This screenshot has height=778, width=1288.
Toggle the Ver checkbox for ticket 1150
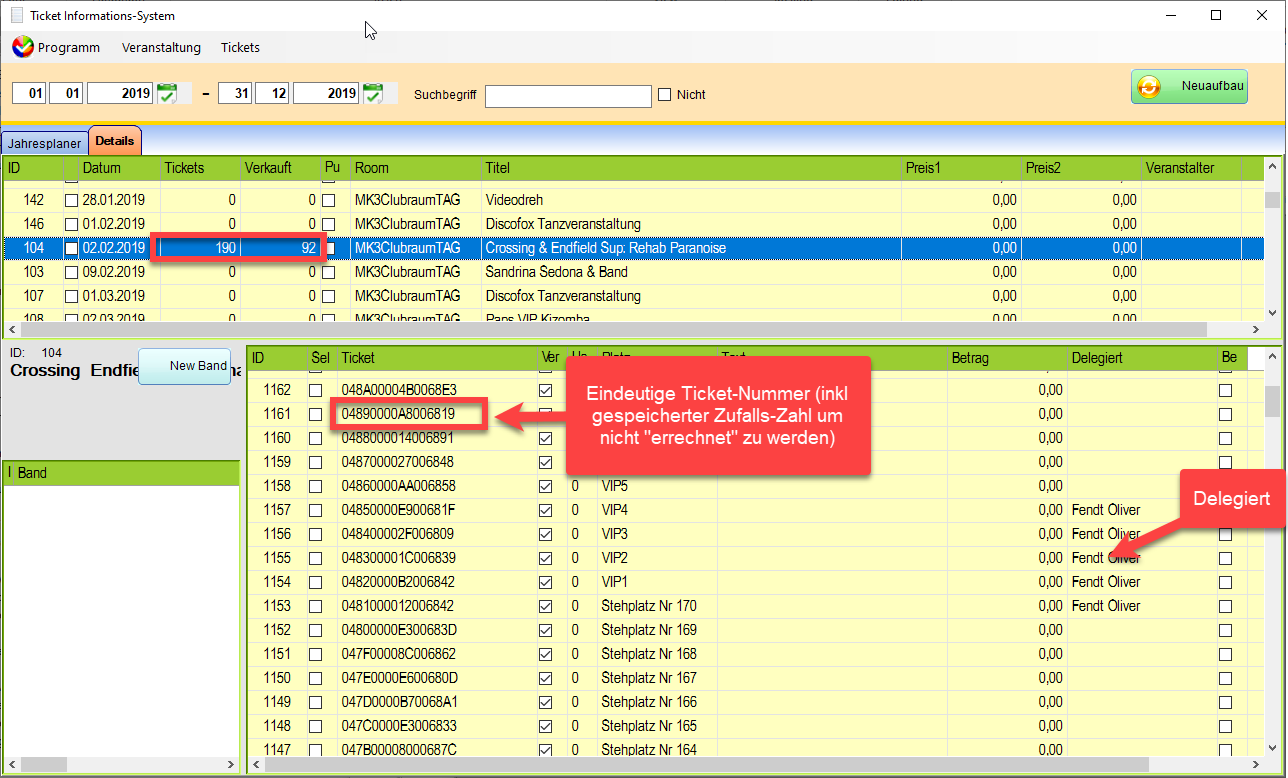(546, 678)
